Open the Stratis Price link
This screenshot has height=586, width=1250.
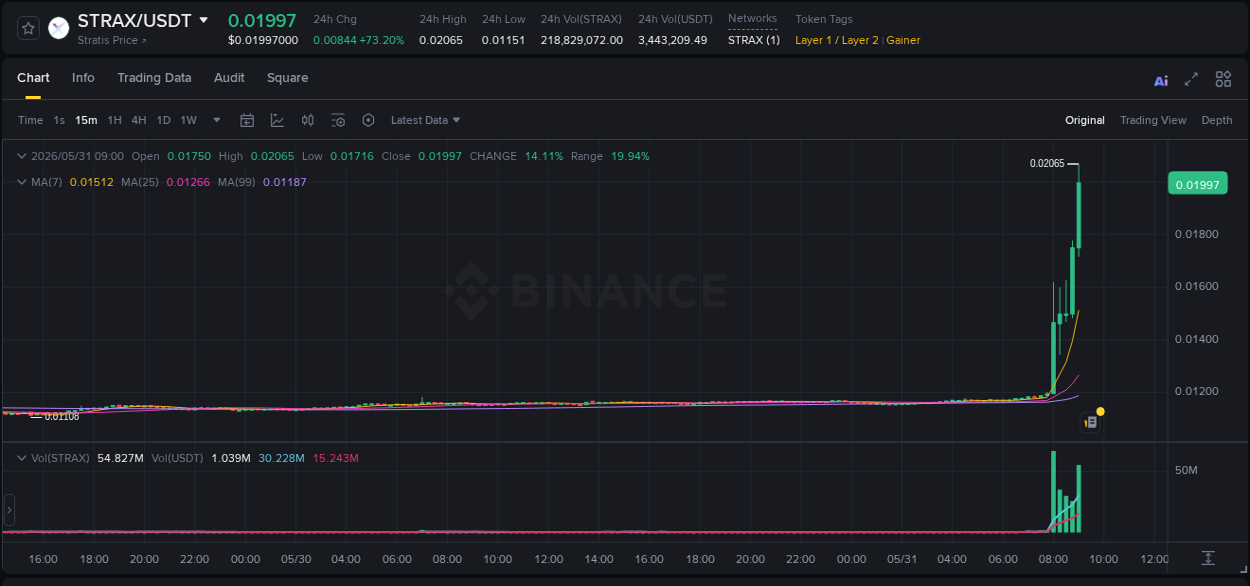coord(112,41)
